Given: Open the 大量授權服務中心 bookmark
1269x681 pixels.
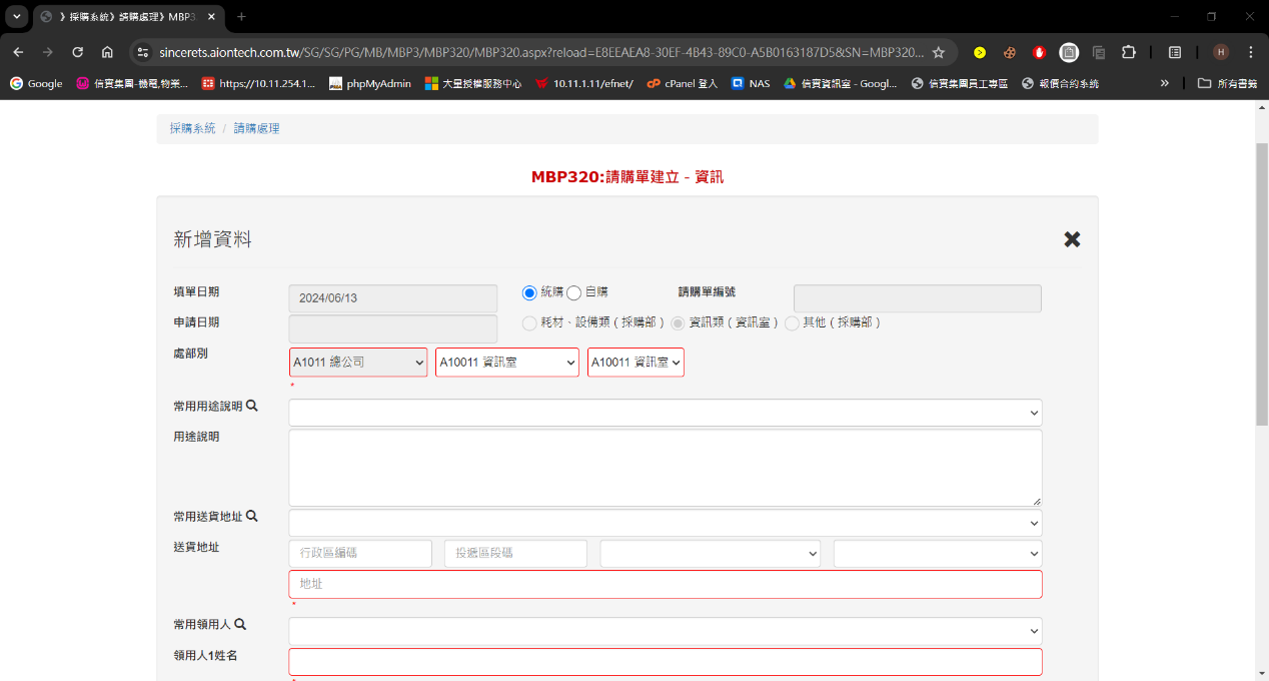Looking at the screenshot, I should click(473, 83).
